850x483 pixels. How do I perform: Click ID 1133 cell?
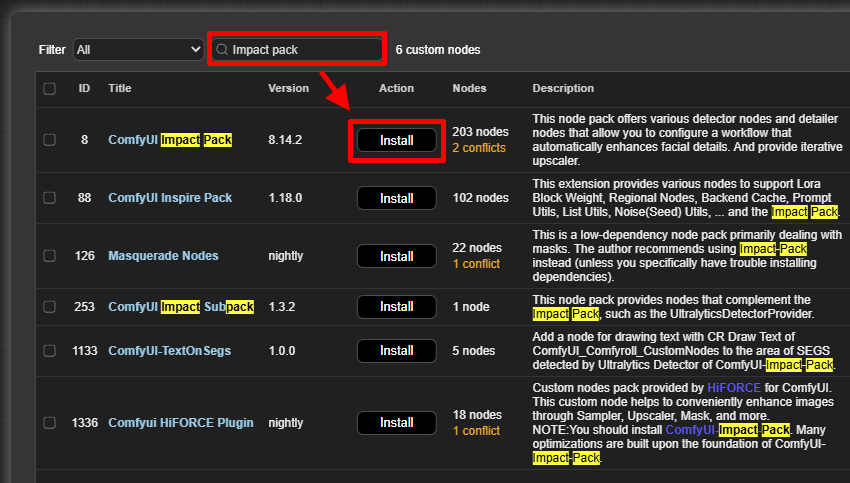click(85, 351)
